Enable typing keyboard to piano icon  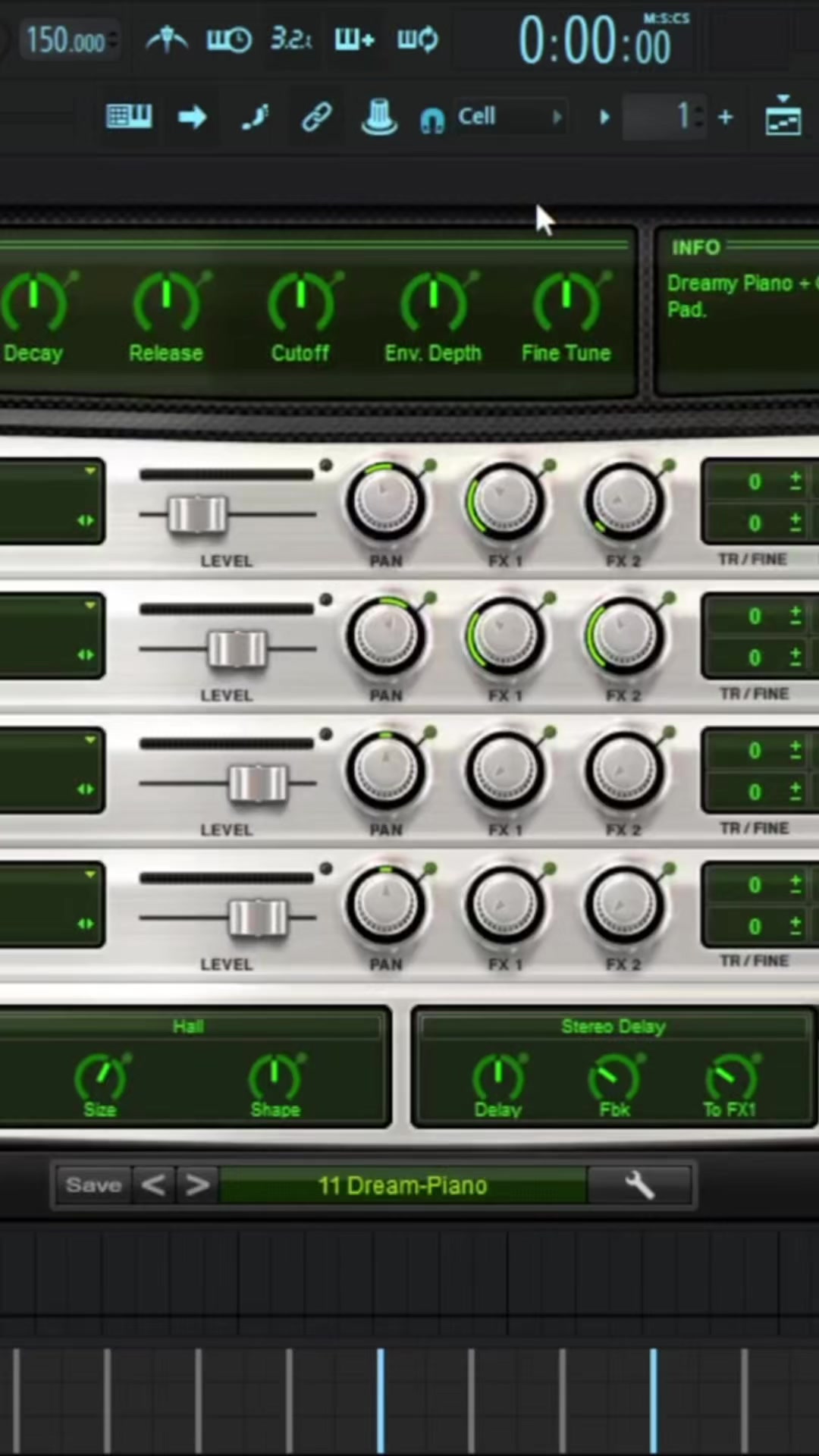tap(129, 117)
